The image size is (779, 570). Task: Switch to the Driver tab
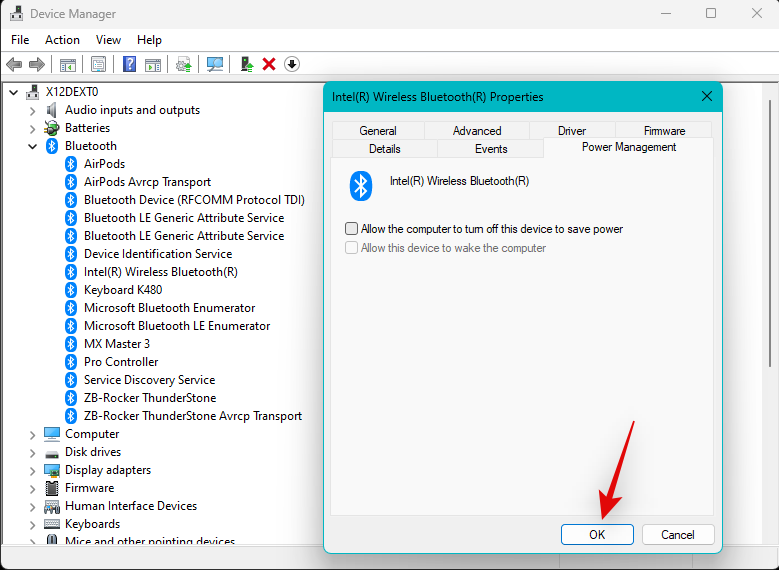pyautogui.click(x=572, y=131)
